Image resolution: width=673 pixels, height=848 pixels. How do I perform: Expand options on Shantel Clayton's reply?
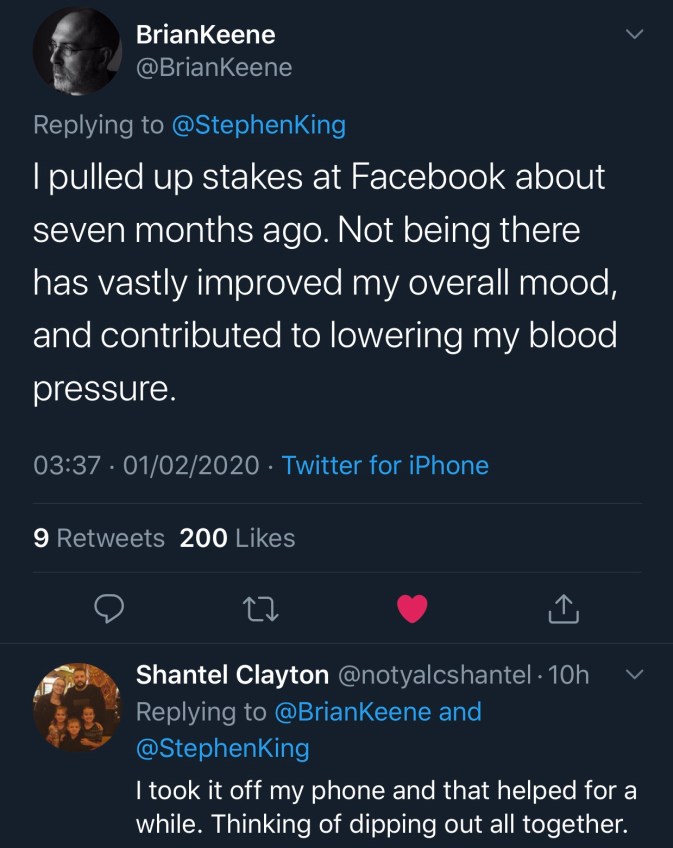click(x=633, y=676)
